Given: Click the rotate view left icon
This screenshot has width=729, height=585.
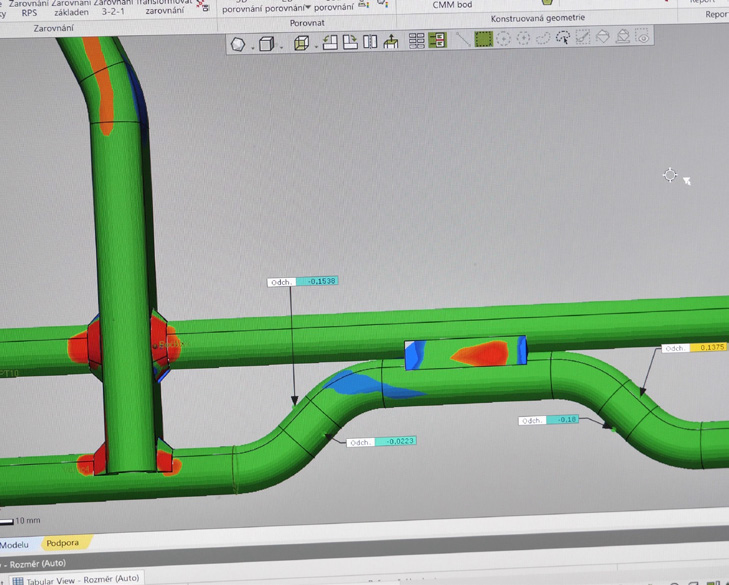Looking at the screenshot, I should 330,42.
